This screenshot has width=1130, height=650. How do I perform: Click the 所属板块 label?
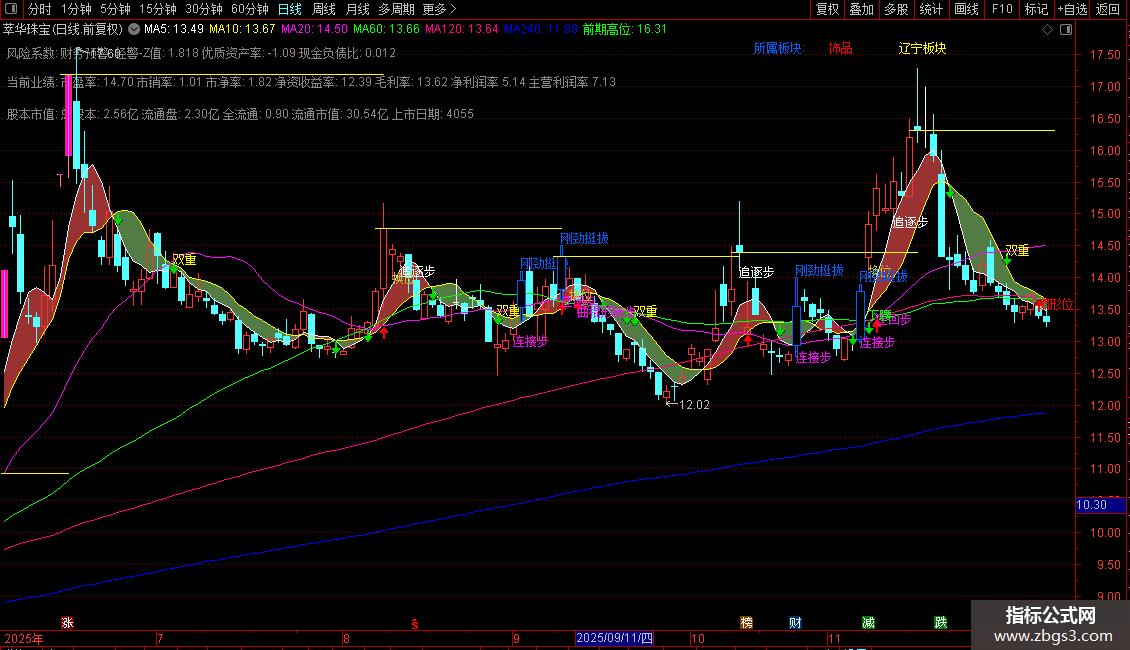pyautogui.click(x=778, y=48)
